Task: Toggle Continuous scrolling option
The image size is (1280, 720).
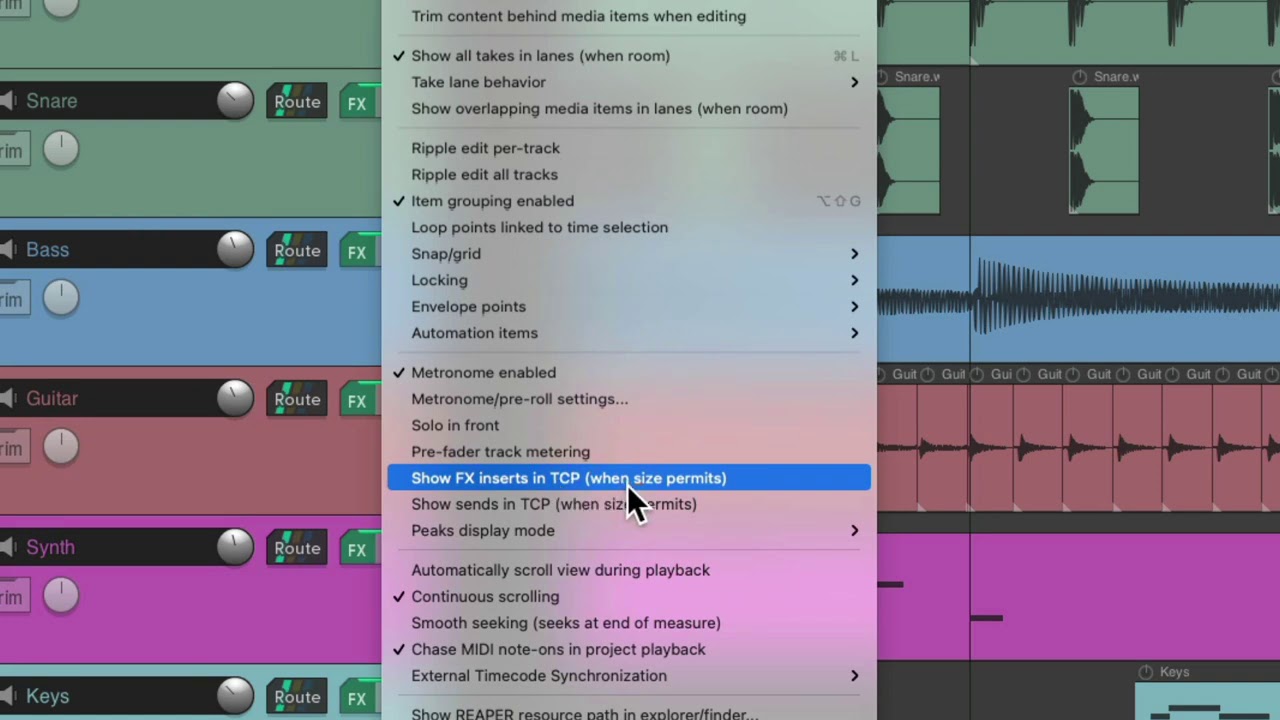Action: click(x=629, y=596)
